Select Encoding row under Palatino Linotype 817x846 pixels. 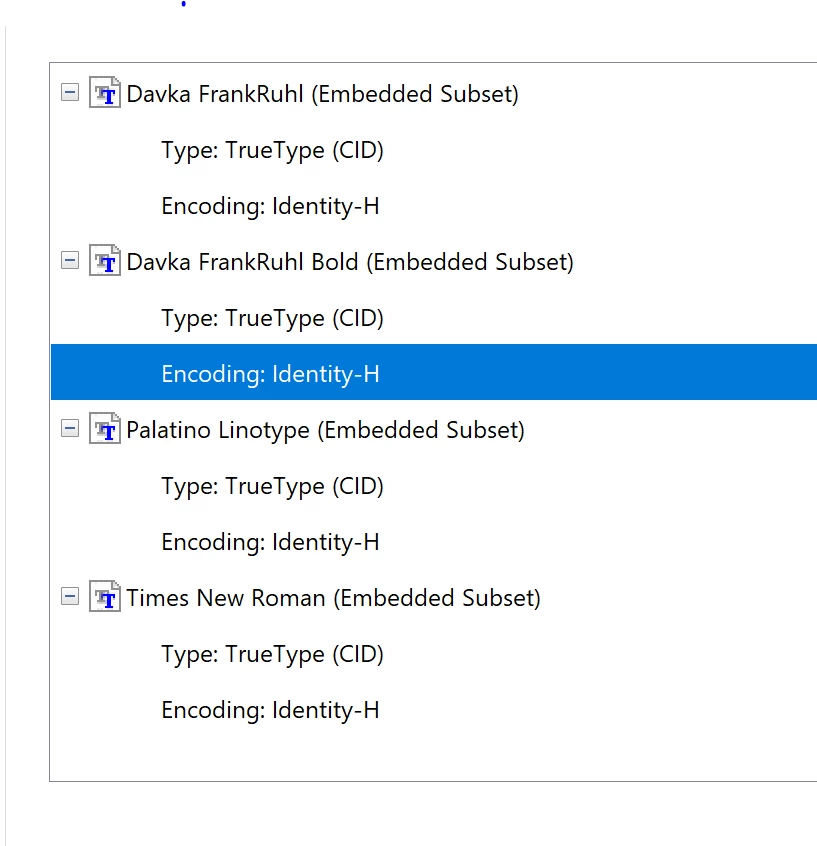270,542
